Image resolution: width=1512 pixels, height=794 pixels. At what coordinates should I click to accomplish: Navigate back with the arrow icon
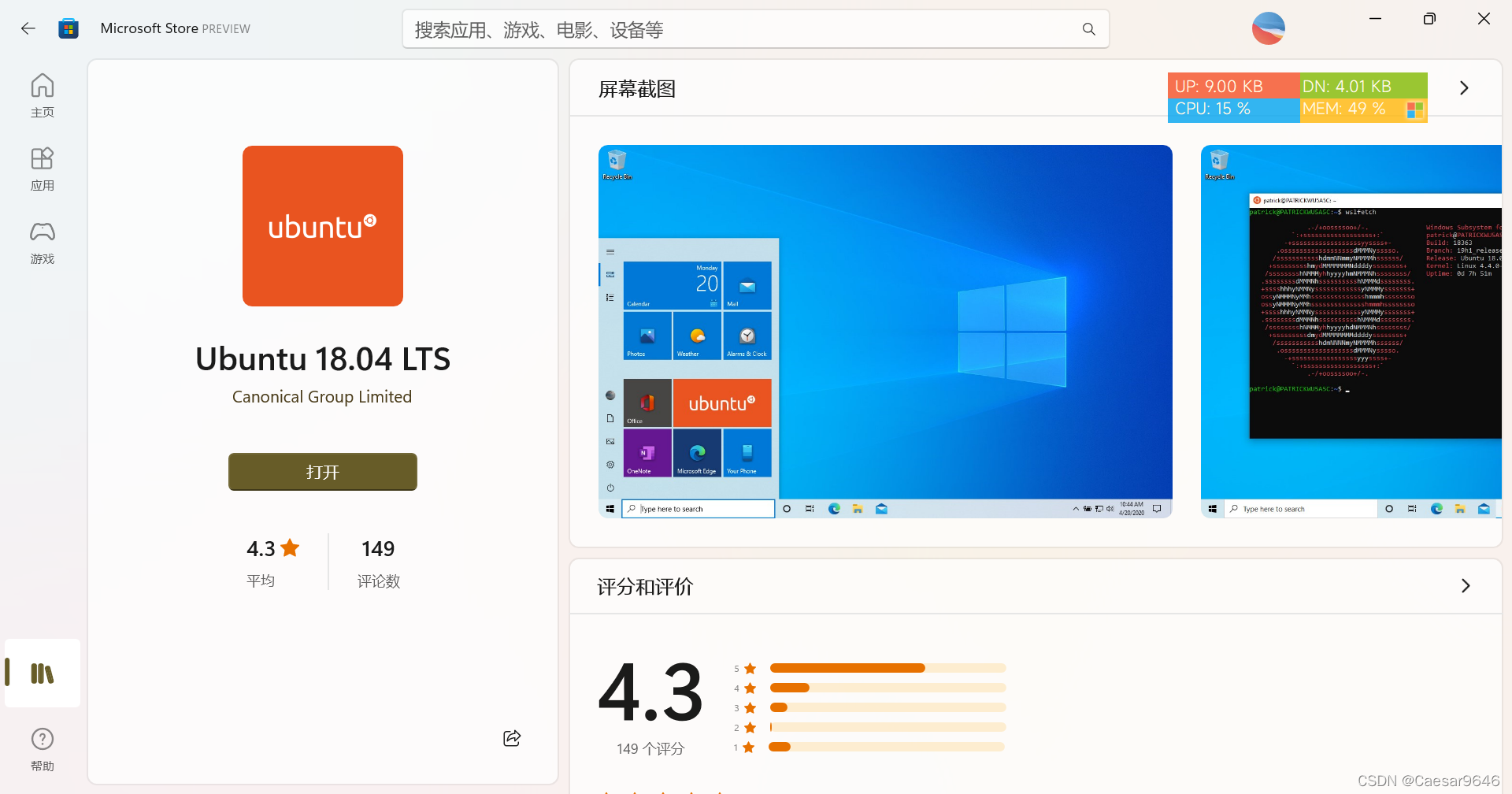pyautogui.click(x=28, y=28)
